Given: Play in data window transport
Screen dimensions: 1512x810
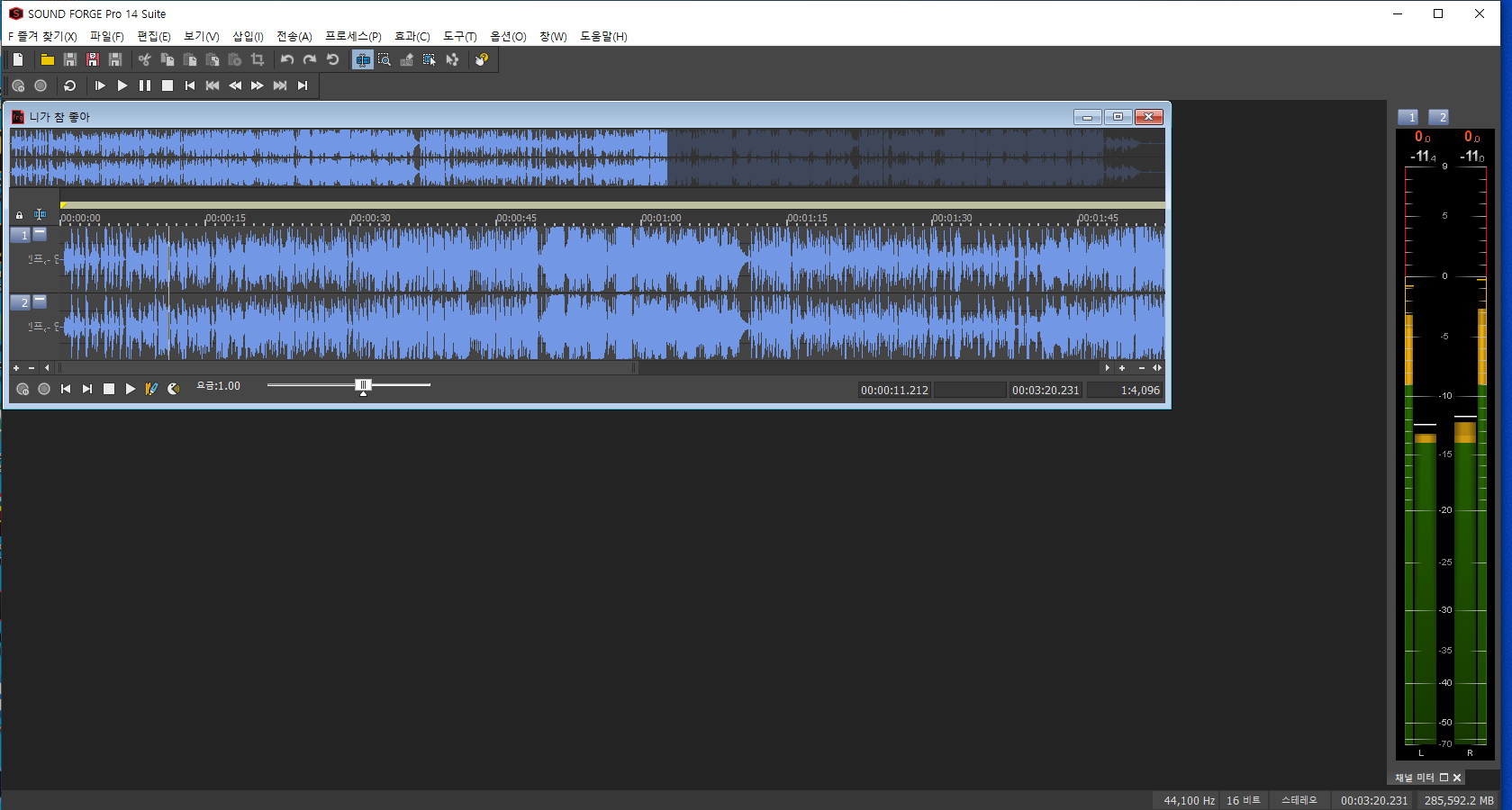Looking at the screenshot, I should pos(131,389).
